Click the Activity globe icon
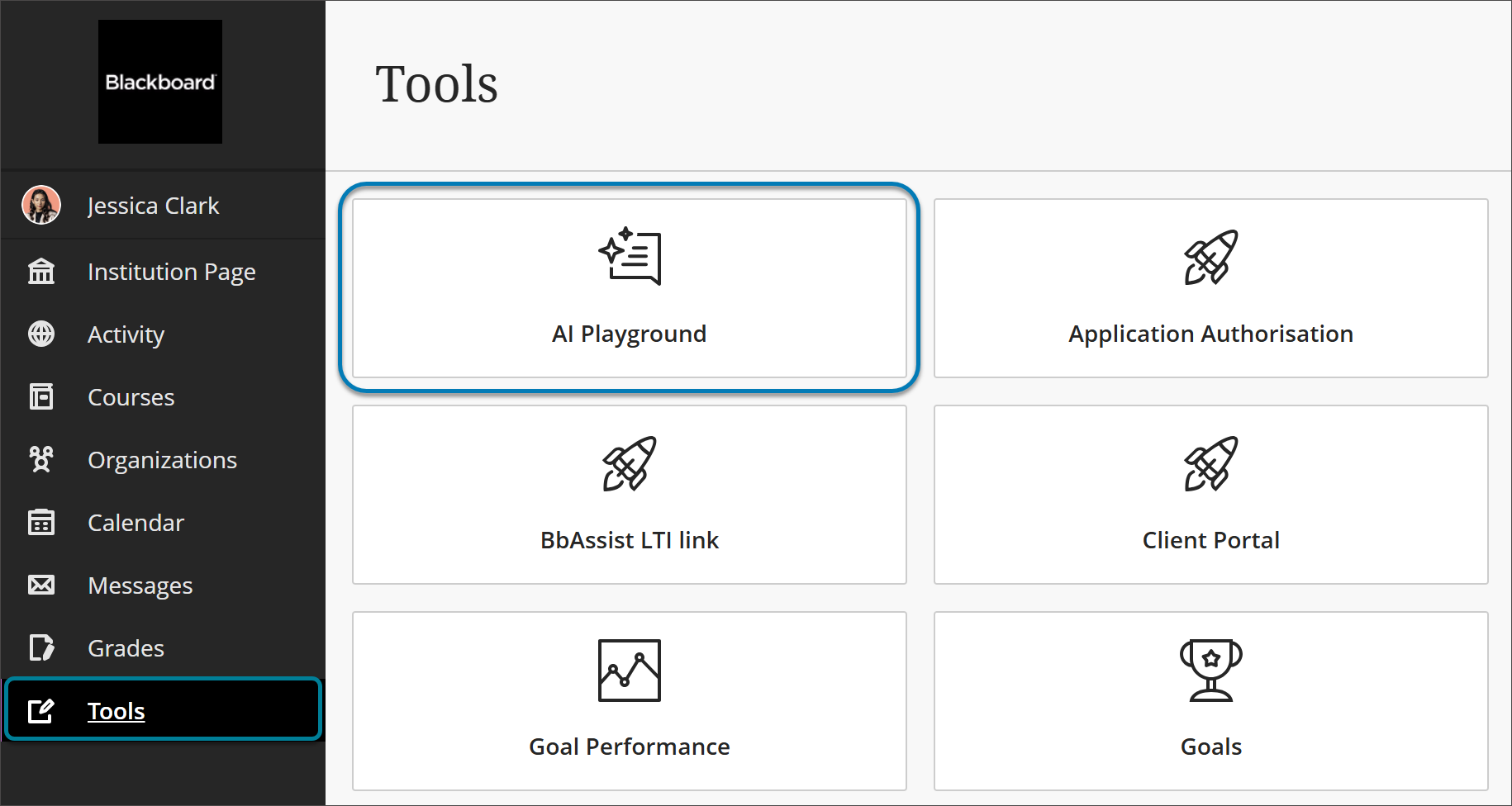Image resolution: width=1512 pixels, height=806 pixels. [x=41, y=334]
